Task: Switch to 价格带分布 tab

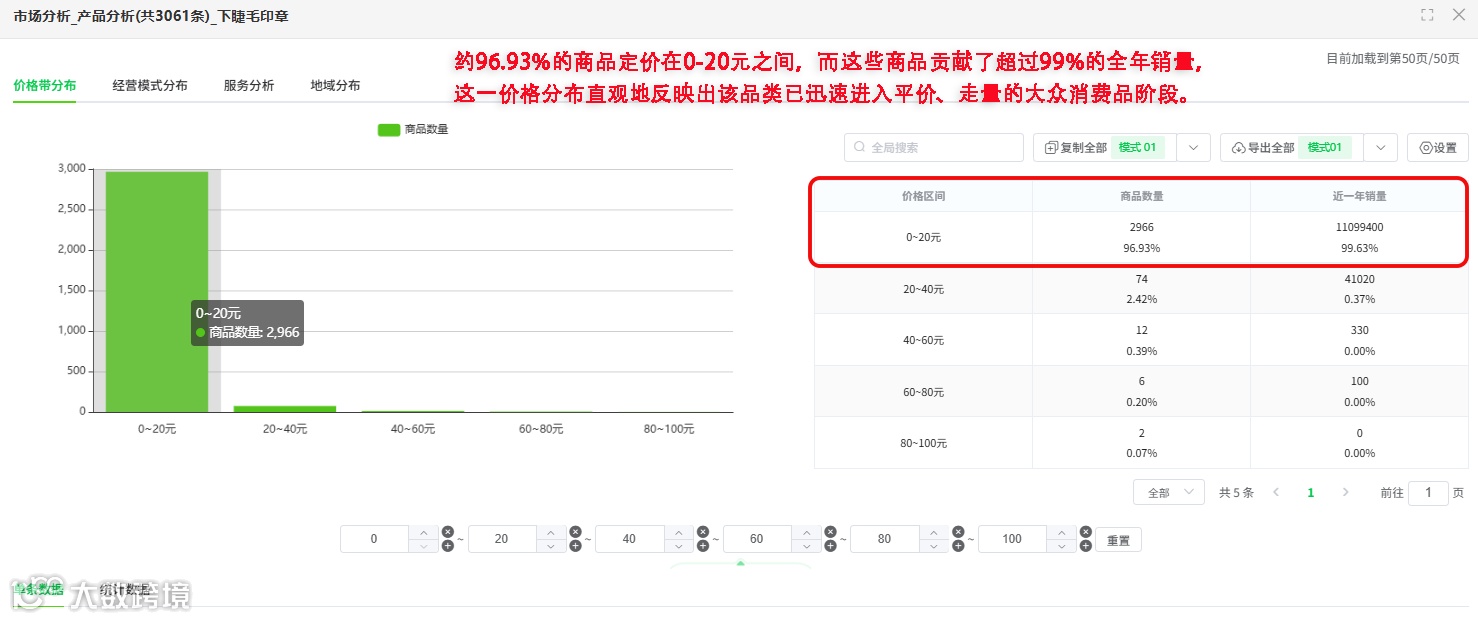Action: coord(45,86)
